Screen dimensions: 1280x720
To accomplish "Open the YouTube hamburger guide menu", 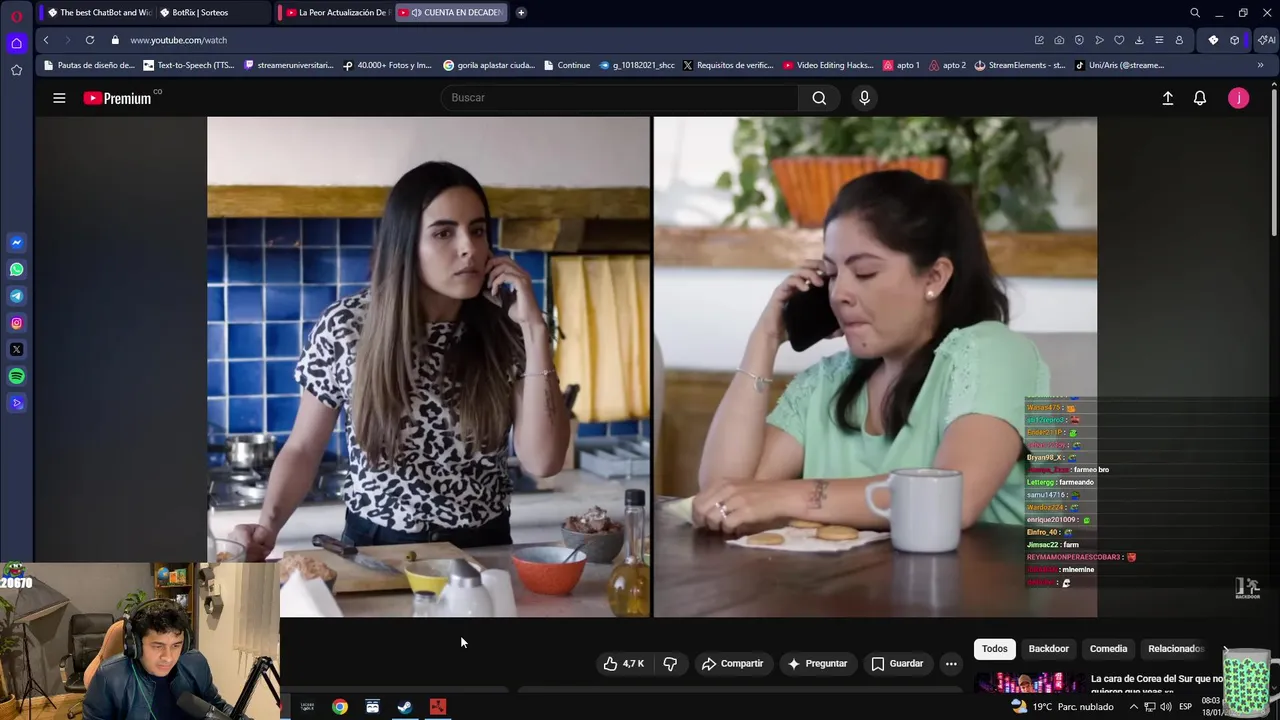I will [x=59, y=98].
